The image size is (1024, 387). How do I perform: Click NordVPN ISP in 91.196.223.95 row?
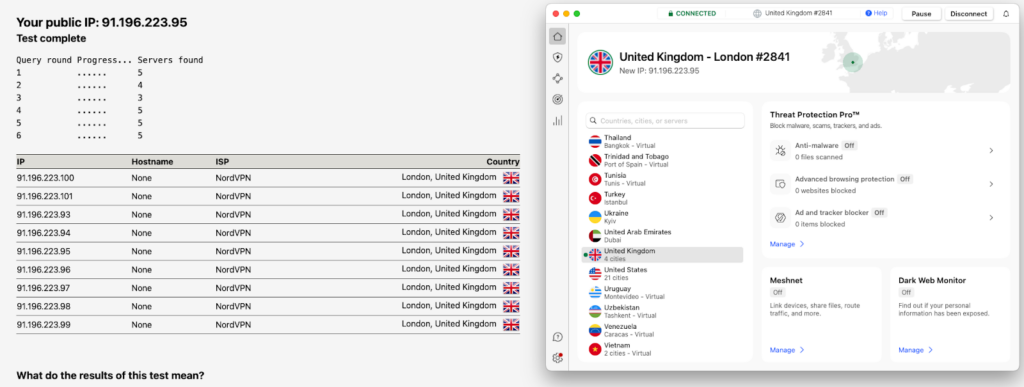tap(233, 251)
